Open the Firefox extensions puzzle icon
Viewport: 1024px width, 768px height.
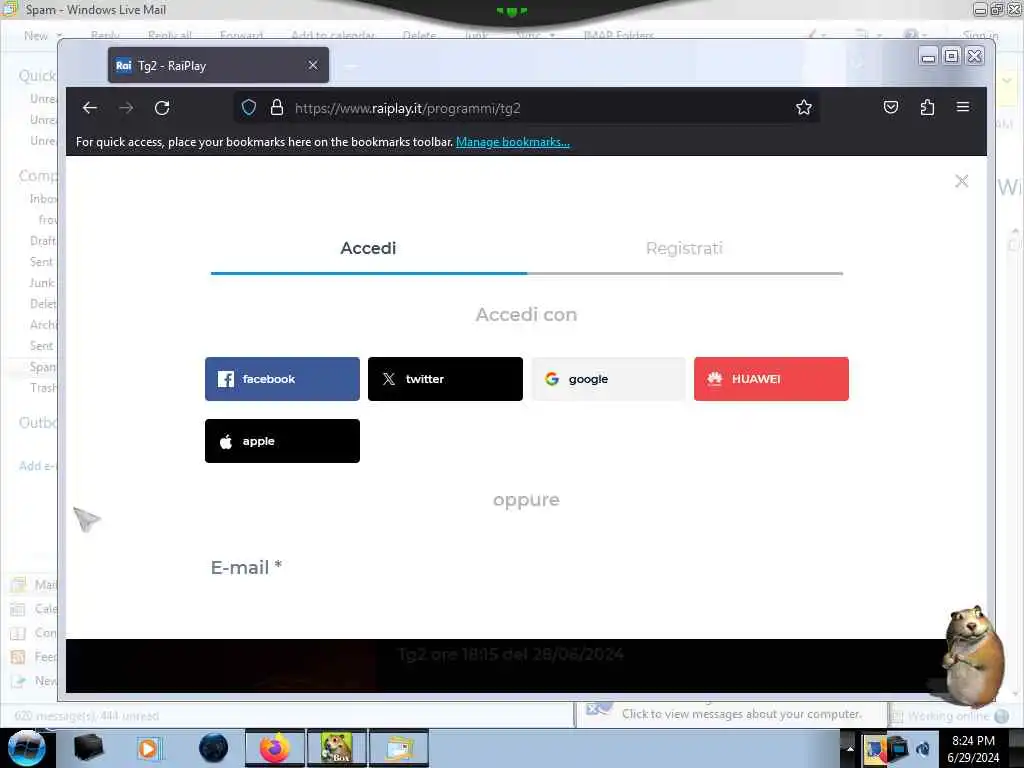pos(927,107)
